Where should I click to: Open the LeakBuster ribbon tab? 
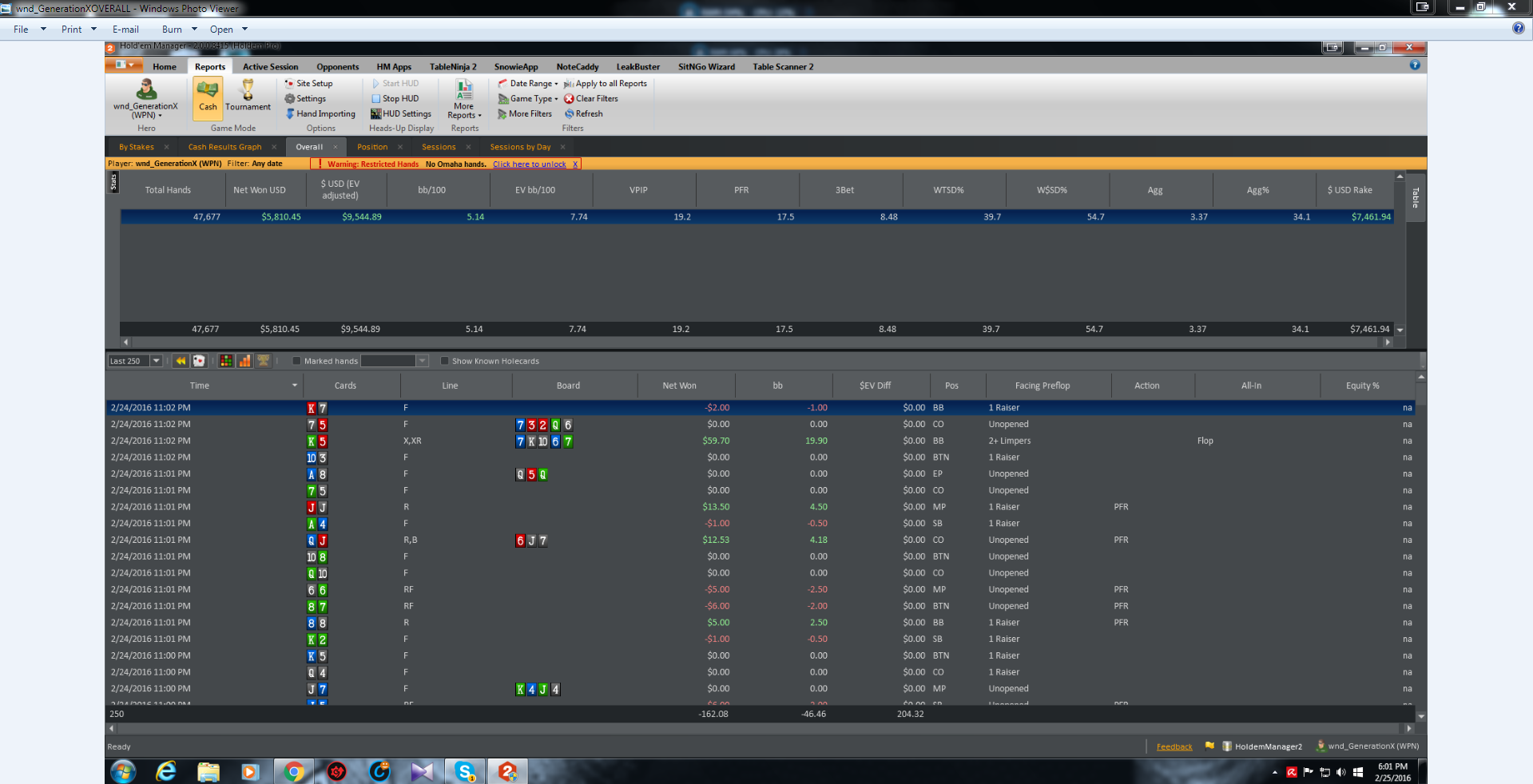637,66
